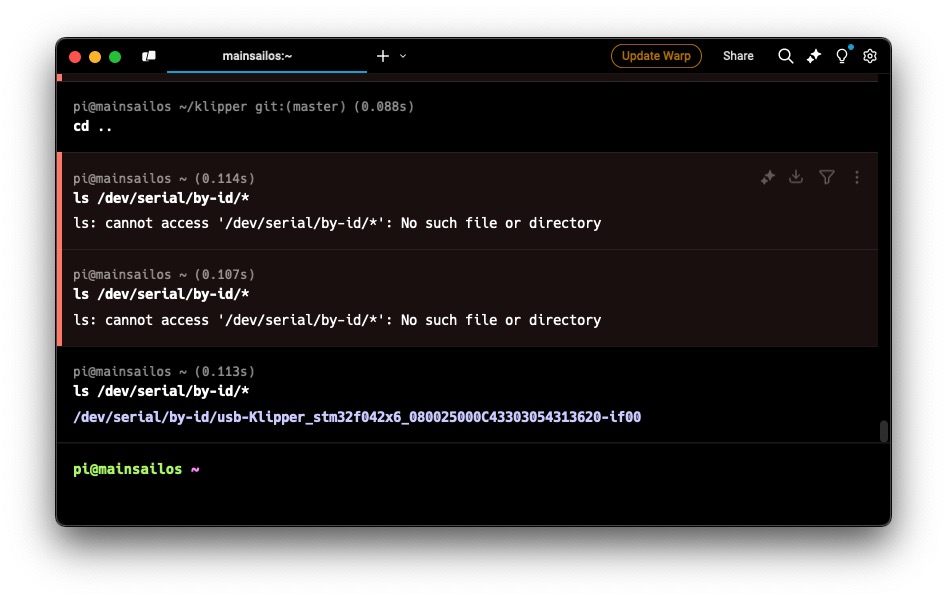Select the 'cd ..' command text

click(92, 126)
